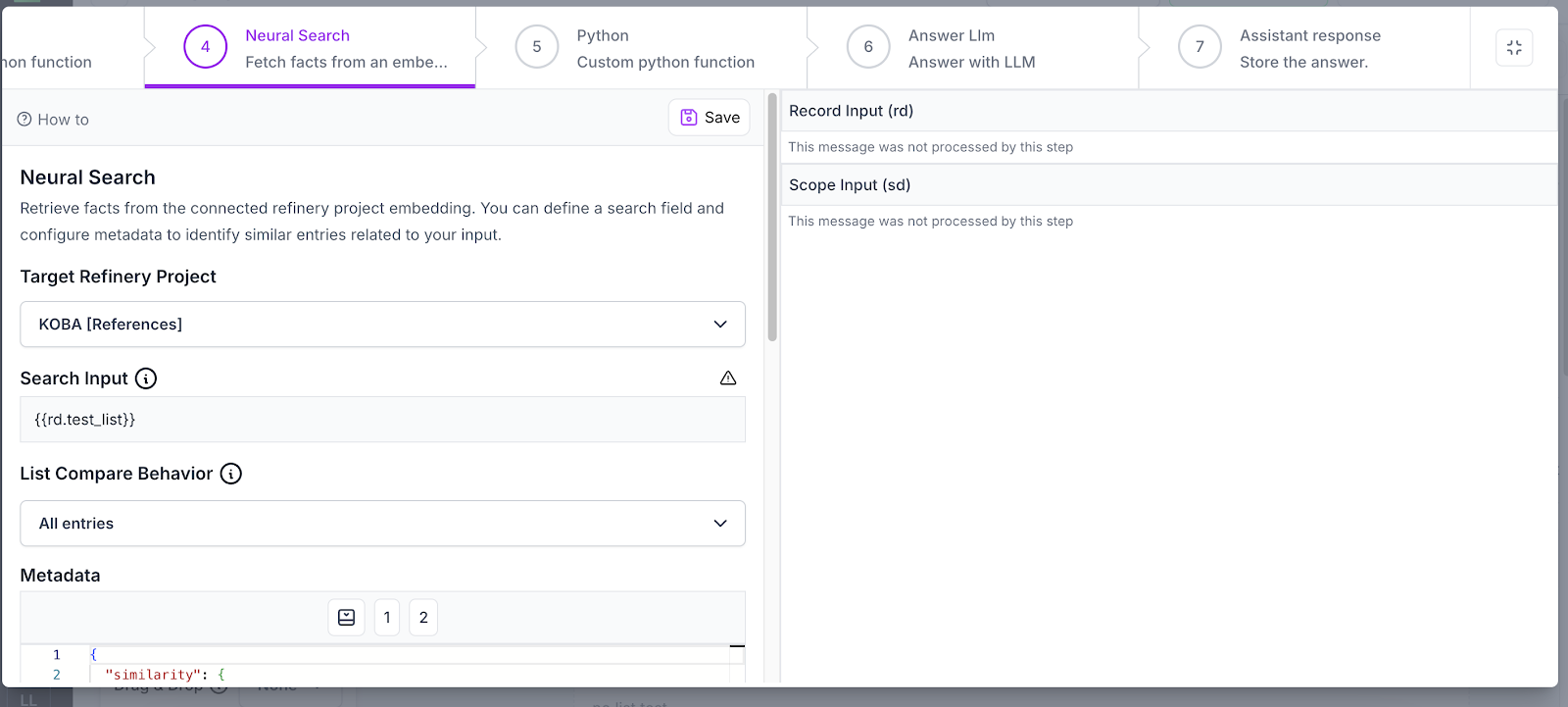The height and width of the screenshot is (707, 1568).
Task: Click the Search Input warning triangle icon
Action: pos(728,379)
